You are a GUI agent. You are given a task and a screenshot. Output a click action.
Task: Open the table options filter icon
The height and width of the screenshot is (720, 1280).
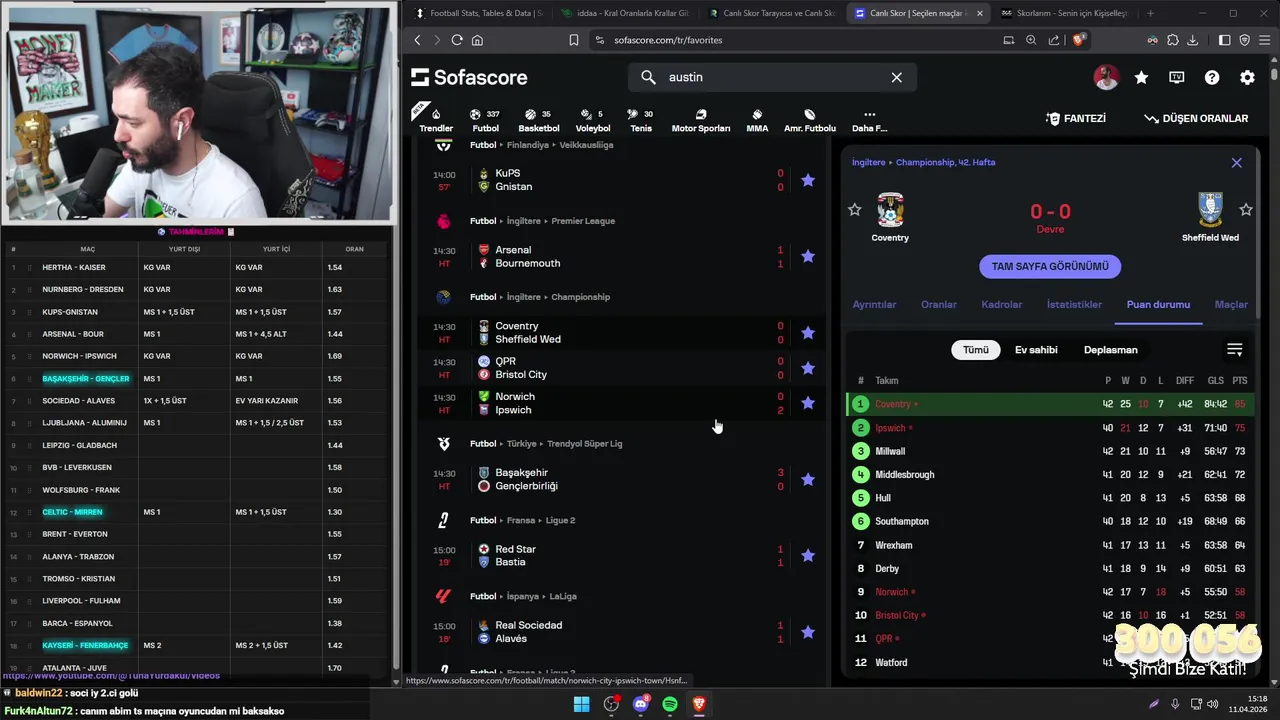click(x=1235, y=350)
